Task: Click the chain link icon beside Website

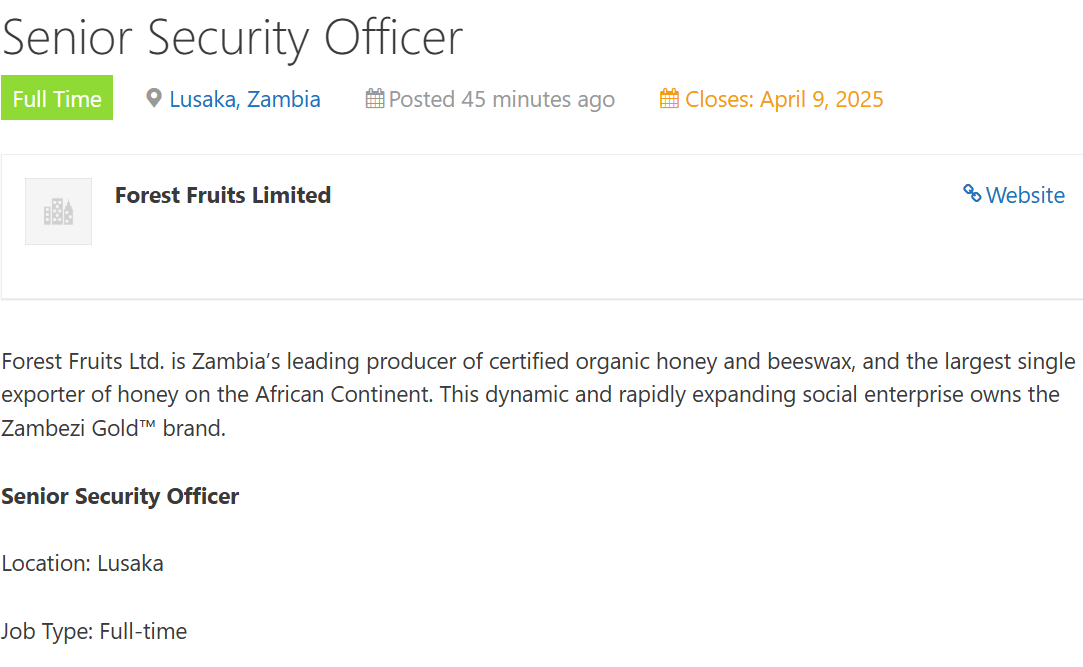Action: [972, 194]
